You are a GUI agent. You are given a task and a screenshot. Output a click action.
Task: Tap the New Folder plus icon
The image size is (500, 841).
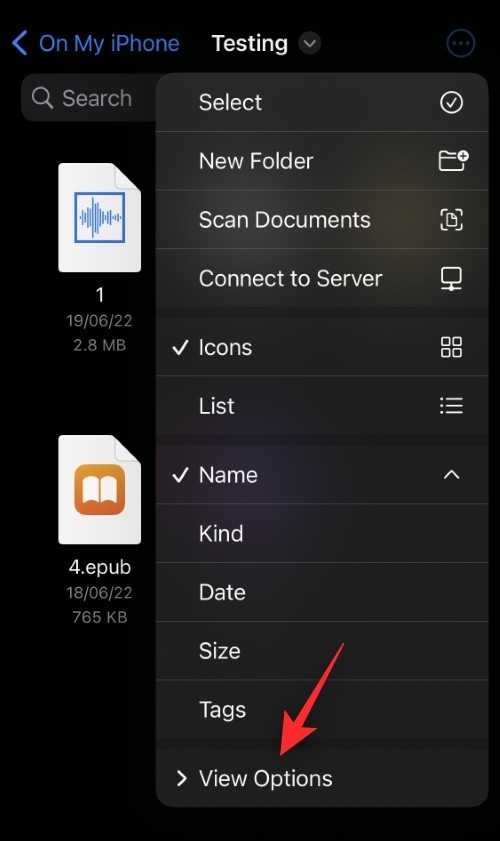point(453,160)
